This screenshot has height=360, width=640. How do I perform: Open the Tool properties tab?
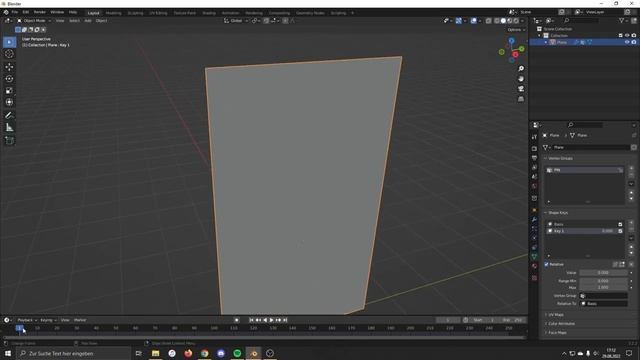coord(534,137)
